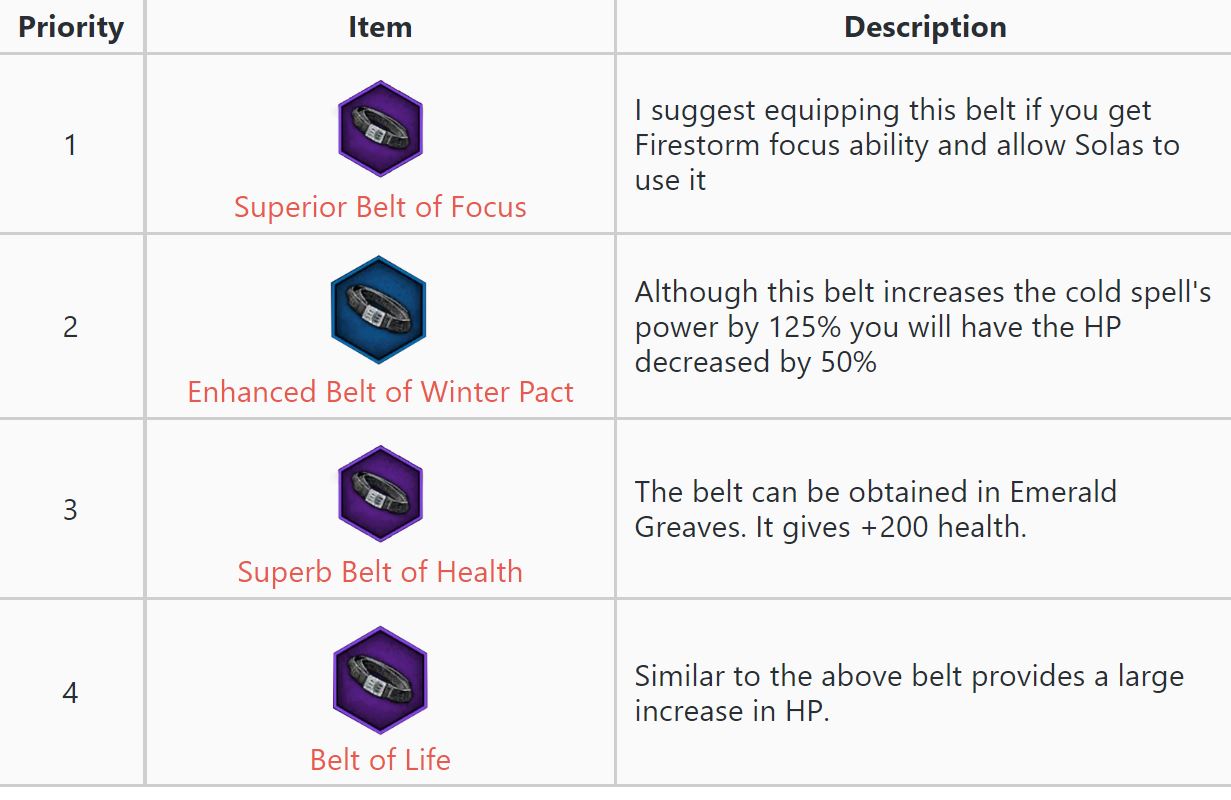The width and height of the screenshot is (1231, 800).
Task: Click priority number 4 cell
Action: pos(70,693)
